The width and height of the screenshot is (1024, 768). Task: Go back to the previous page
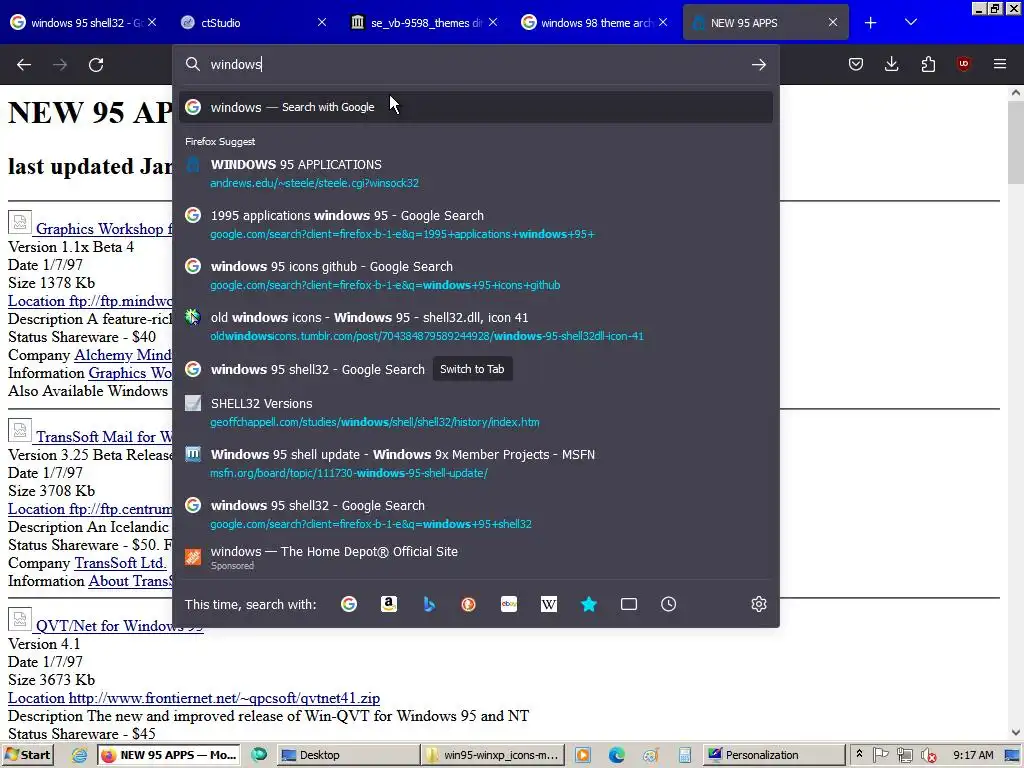click(x=24, y=65)
